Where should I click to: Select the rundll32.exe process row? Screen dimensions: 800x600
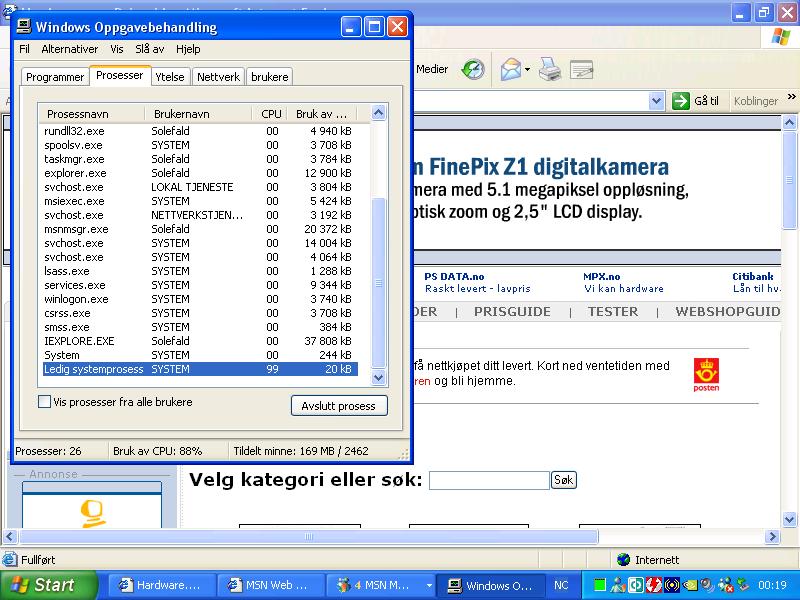tap(200, 131)
